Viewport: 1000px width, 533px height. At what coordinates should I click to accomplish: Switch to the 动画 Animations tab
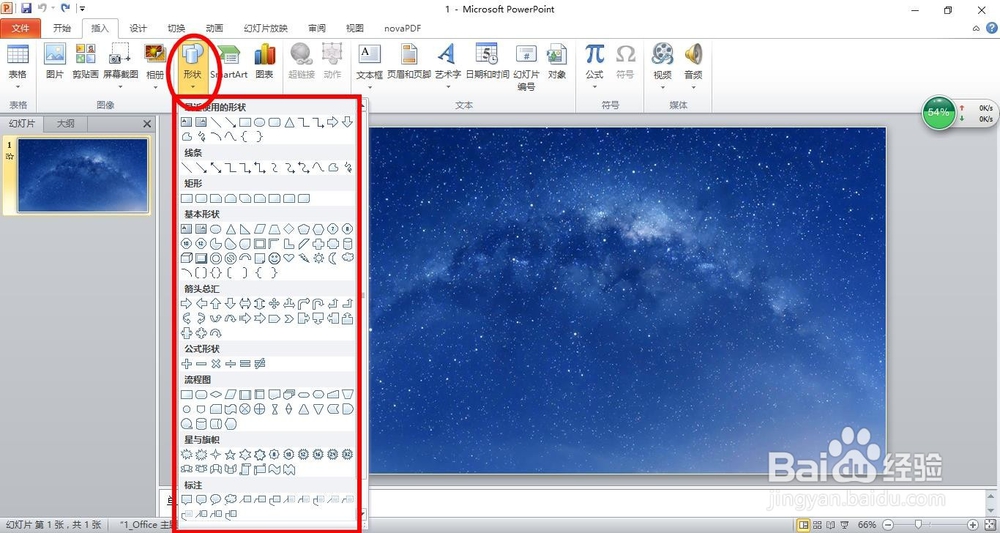(x=214, y=28)
